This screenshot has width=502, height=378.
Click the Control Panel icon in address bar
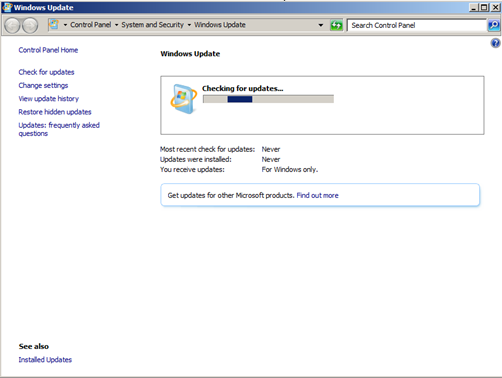click(54, 25)
